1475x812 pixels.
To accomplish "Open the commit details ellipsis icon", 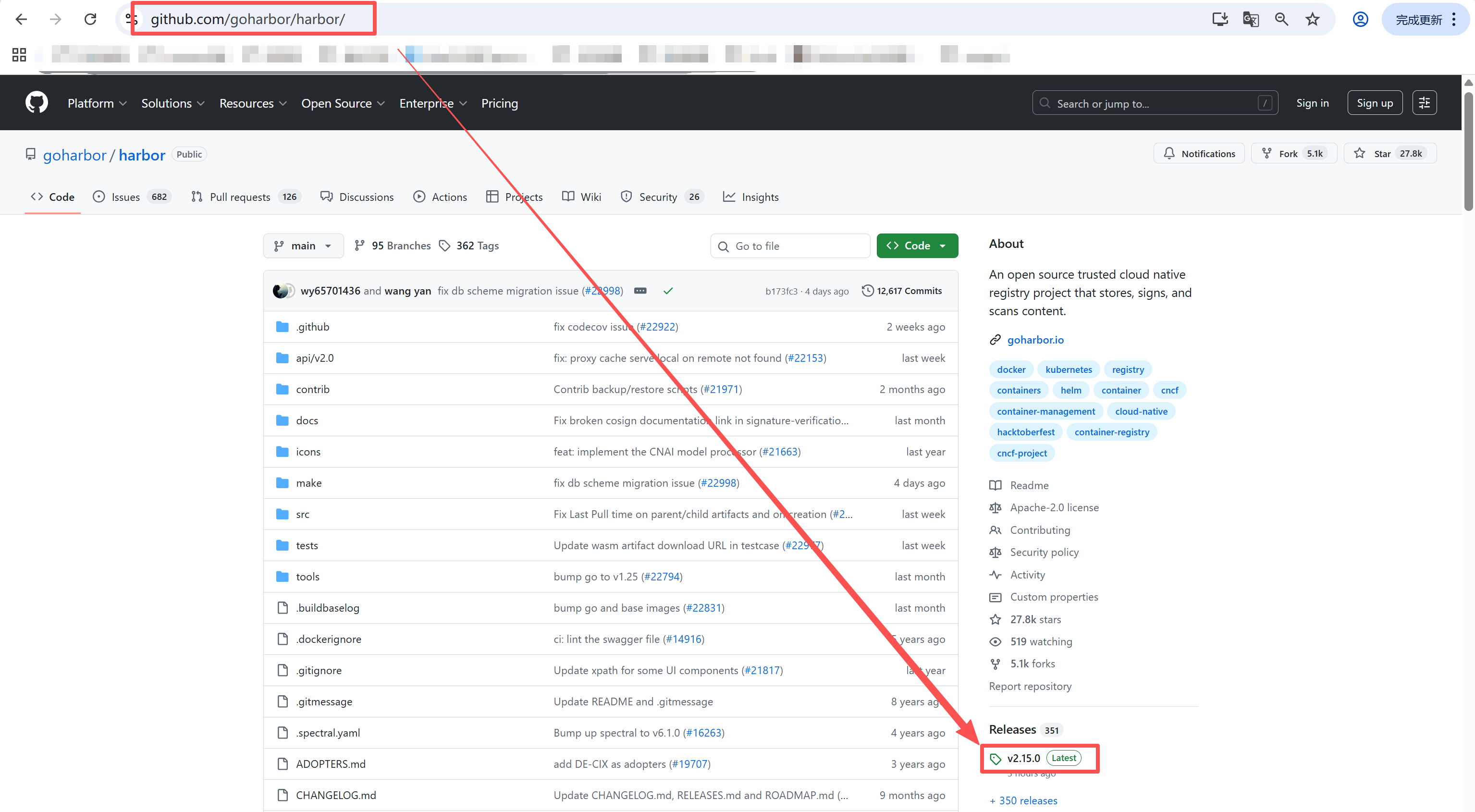I will [640, 291].
